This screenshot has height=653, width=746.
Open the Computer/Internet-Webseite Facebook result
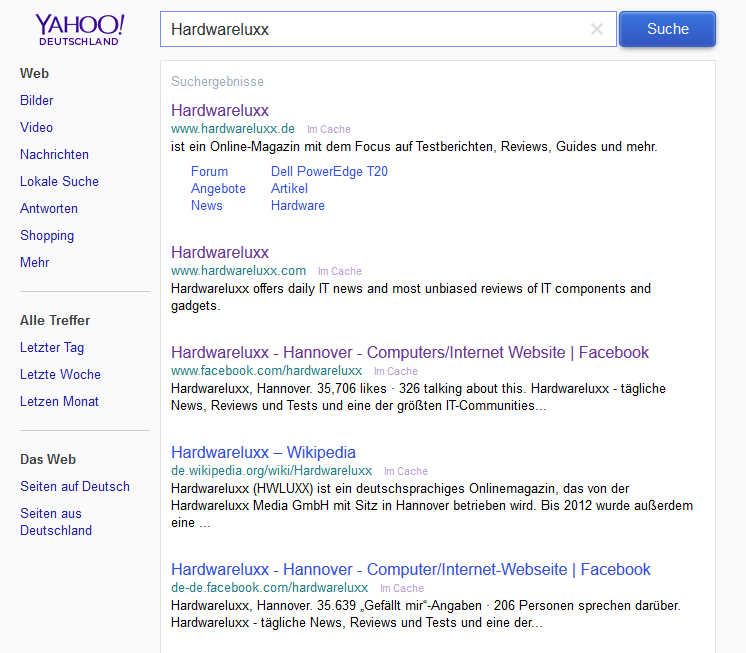tap(411, 569)
